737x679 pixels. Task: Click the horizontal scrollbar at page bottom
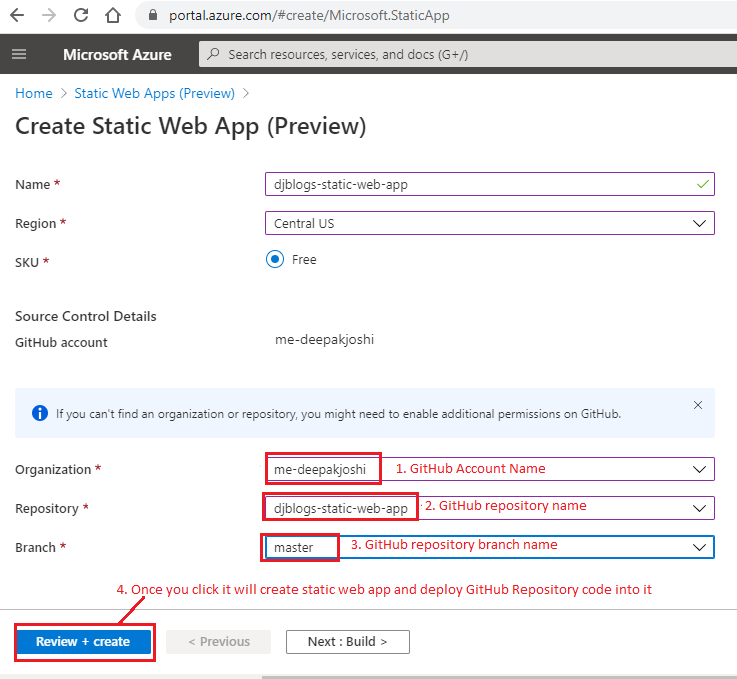(499, 677)
